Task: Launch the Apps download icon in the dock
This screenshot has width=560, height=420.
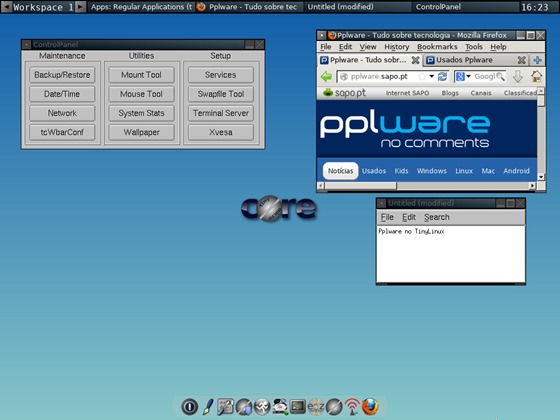Action: click(244, 407)
